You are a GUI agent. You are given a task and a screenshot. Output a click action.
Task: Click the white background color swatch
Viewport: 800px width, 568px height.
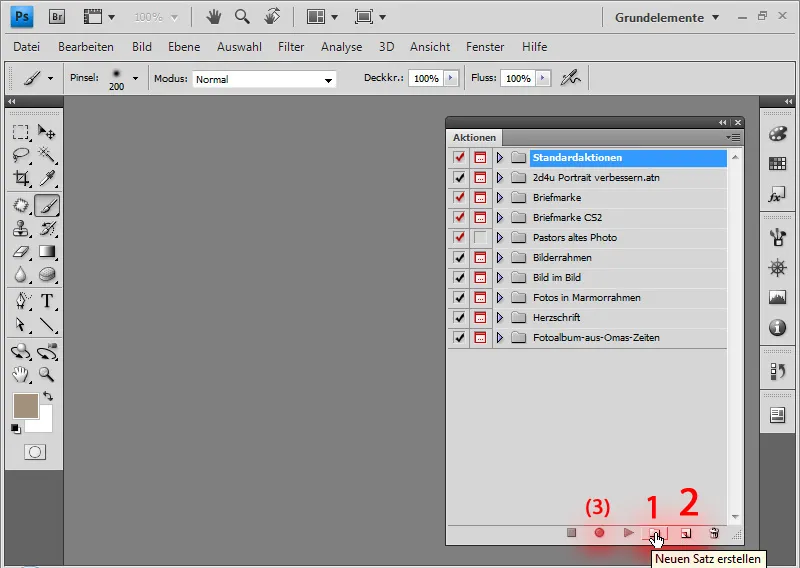(45, 423)
